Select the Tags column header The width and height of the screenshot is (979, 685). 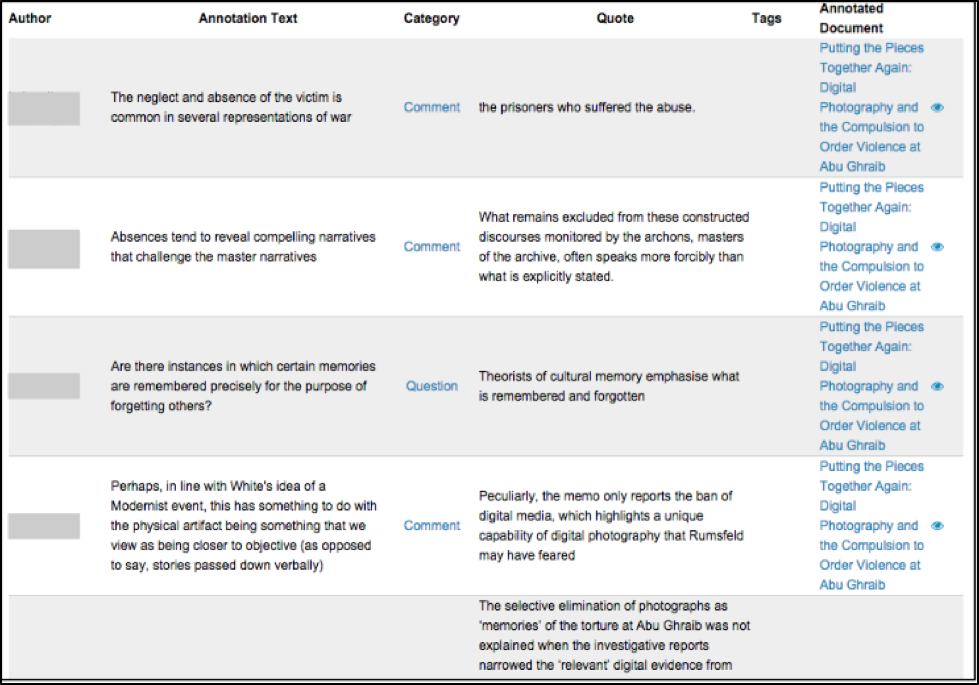tap(766, 17)
